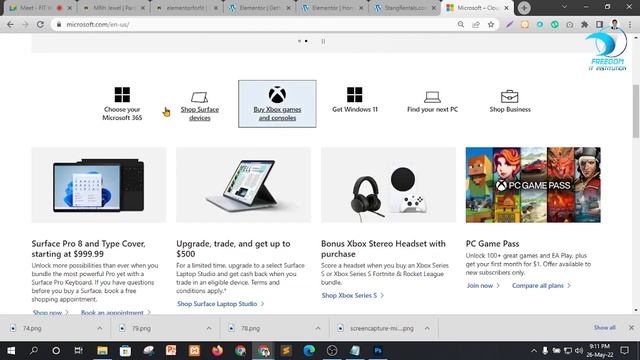Click the microsoft.com address bar
This screenshot has width=640, height=360.
[x=257, y=24]
